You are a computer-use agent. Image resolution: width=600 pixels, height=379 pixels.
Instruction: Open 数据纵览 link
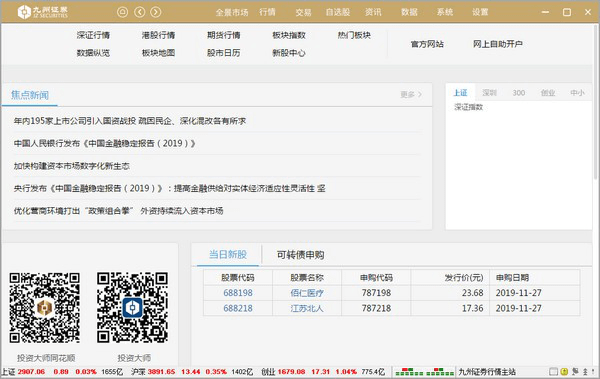93,53
